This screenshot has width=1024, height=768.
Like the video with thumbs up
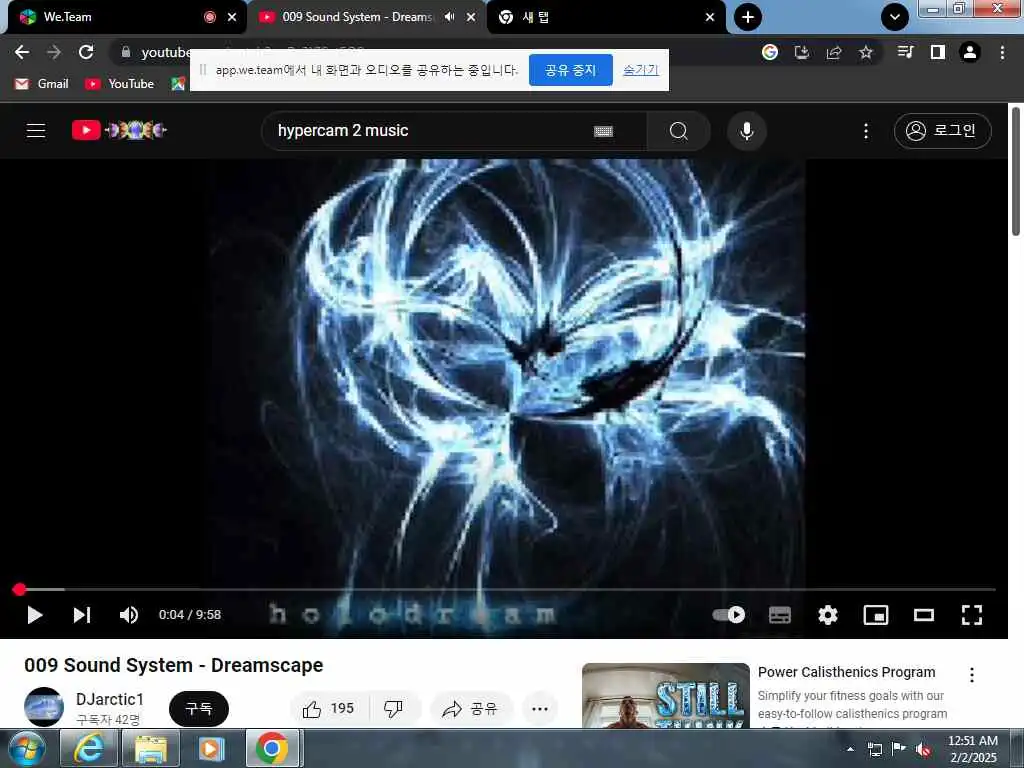pyautogui.click(x=328, y=709)
